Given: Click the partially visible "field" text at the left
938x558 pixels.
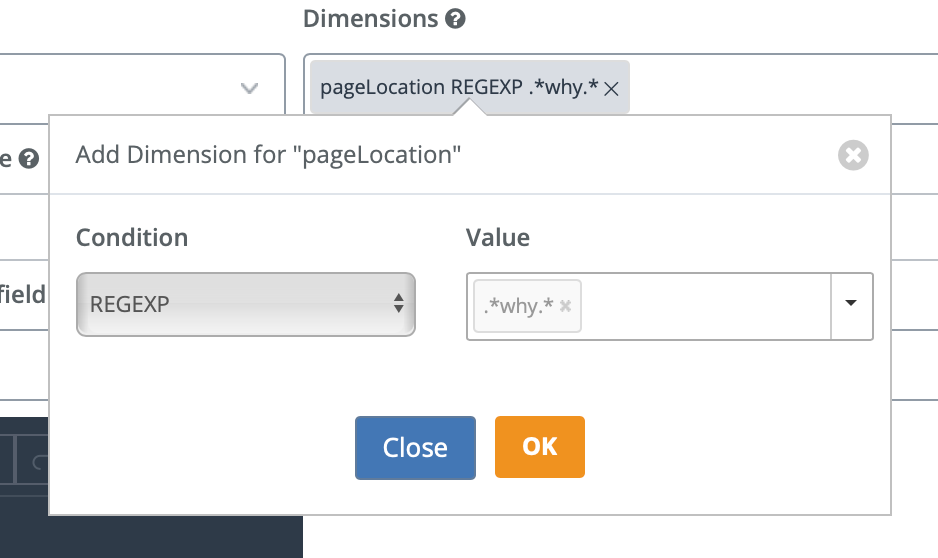Looking at the screenshot, I should point(23,295).
